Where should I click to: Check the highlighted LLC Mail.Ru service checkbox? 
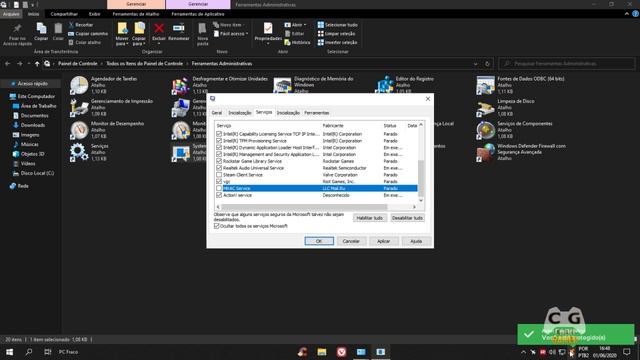[x=219, y=188]
